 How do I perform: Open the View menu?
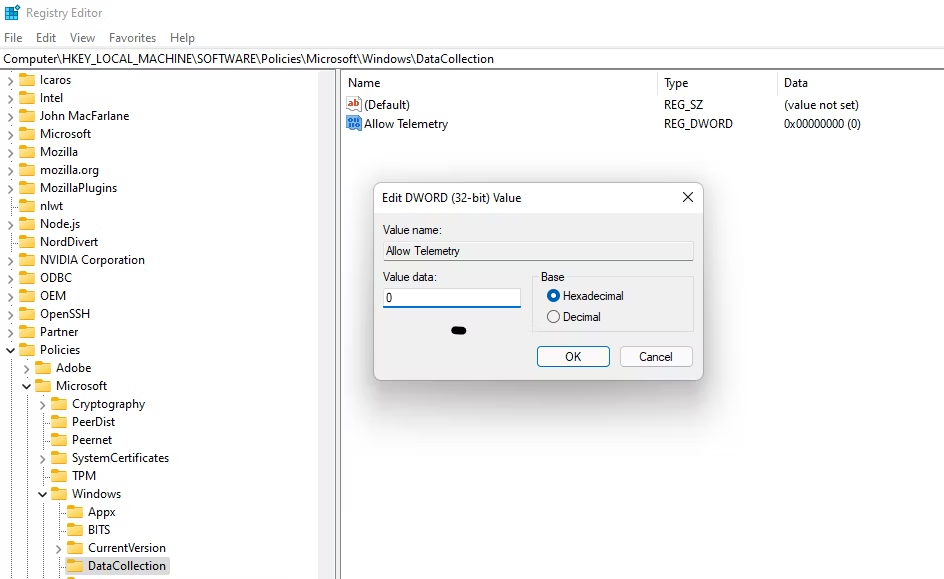click(82, 37)
